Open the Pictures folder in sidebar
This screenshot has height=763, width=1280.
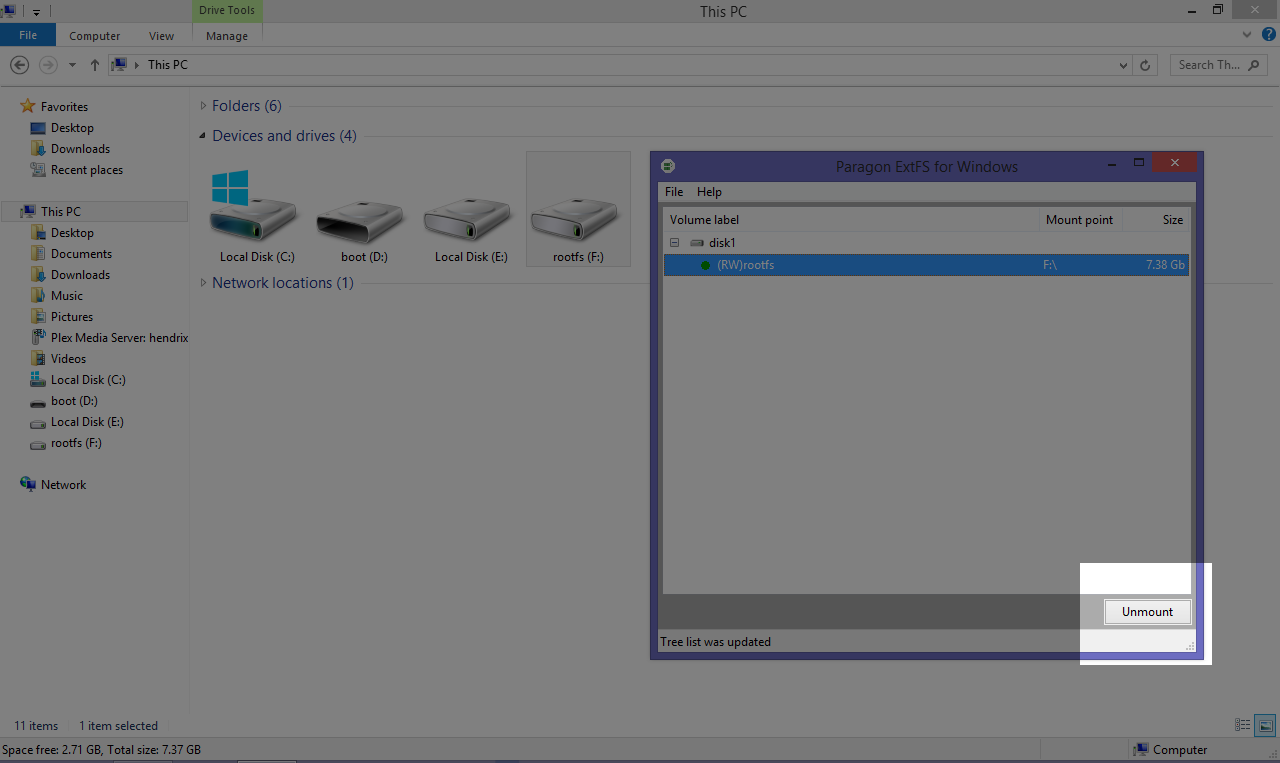click(x=72, y=317)
